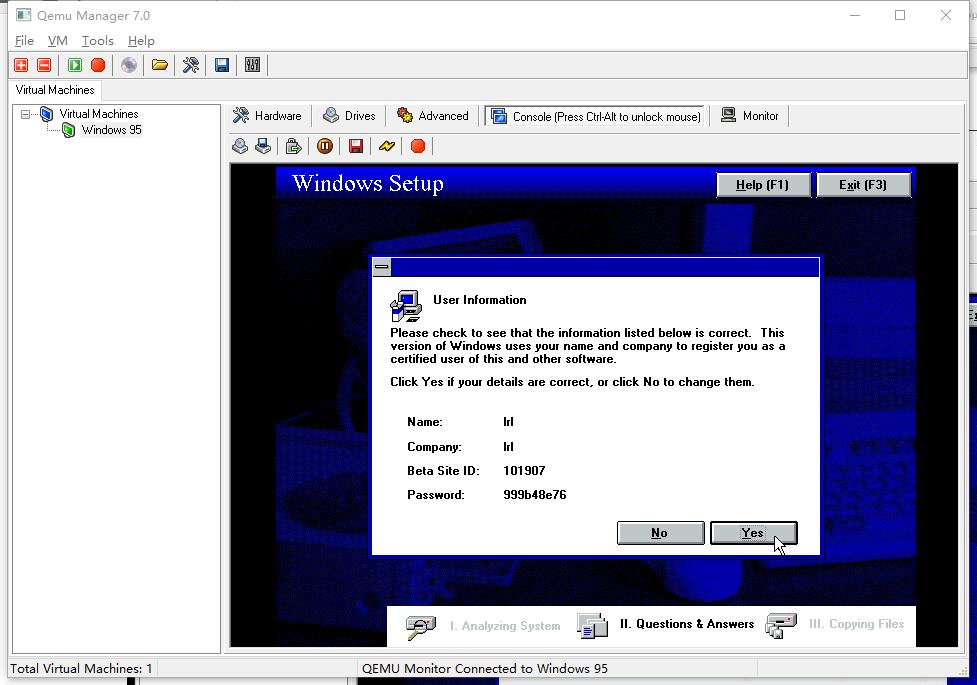Click the mixer sliders icon in main toolbar
977x685 pixels.
(x=252, y=65)
